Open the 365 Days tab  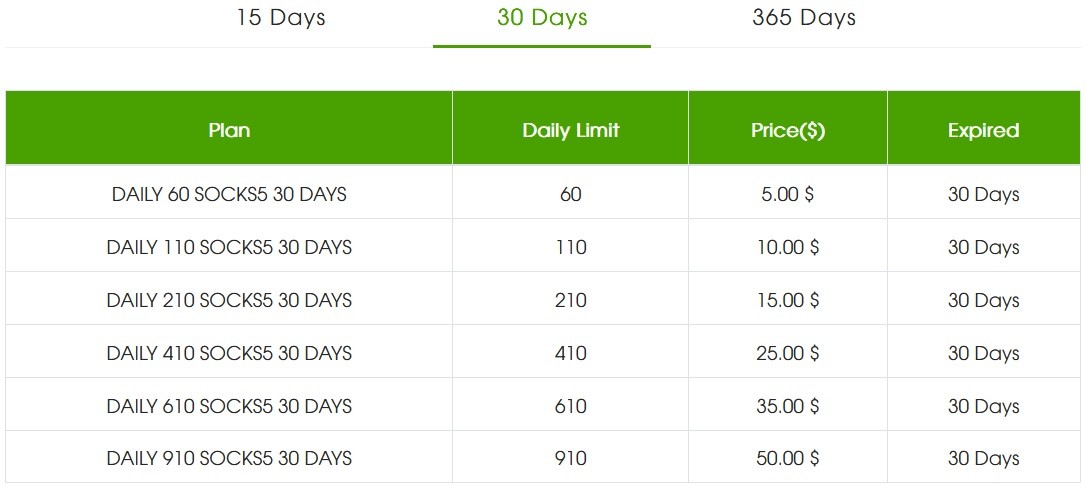804,18
